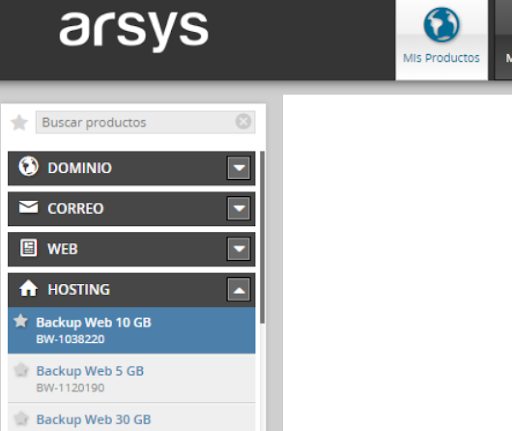Screen dimensions: 512x431
Task: Clear the product search with the X icon
Action: (x=243, y=121)
